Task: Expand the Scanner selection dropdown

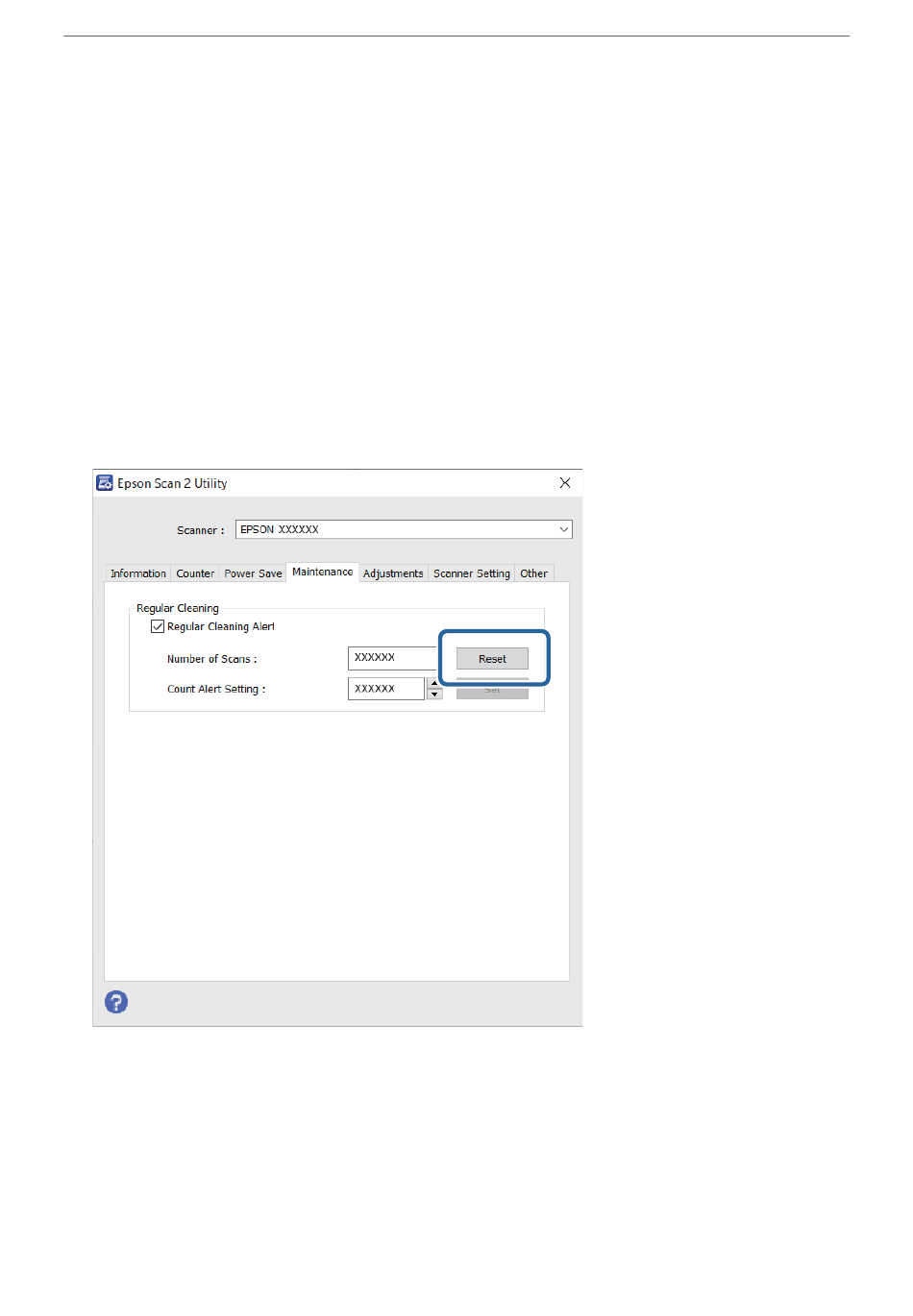Action: (563, 529)
